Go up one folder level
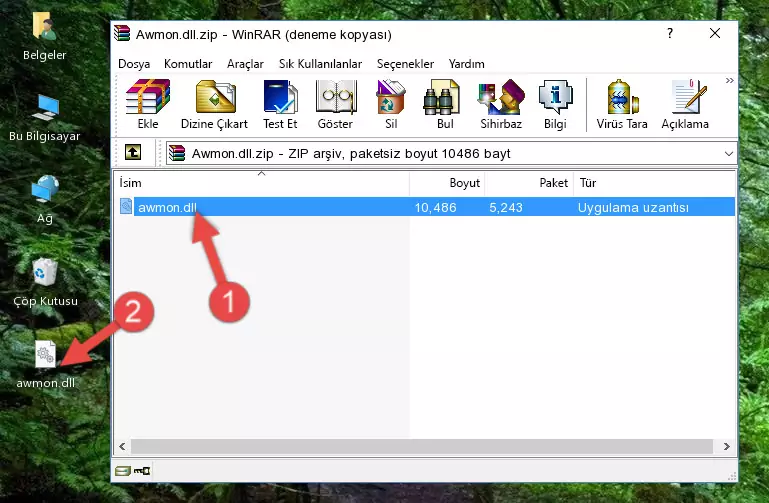Image resolution: width=769 pixels, height=503 pixels. [x=133, y=152]
